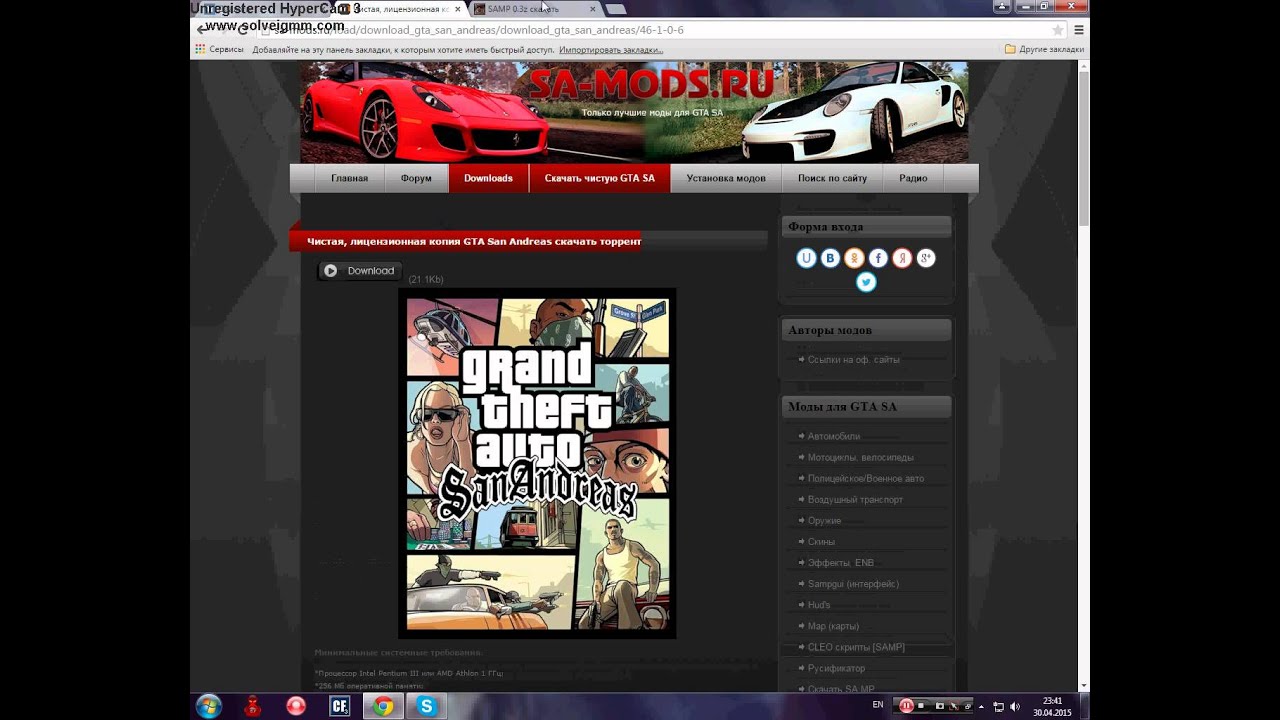Open the Радио navigation item
Image resolution: width=1280 pixels, height=720 pixels.
coord(913,178)
